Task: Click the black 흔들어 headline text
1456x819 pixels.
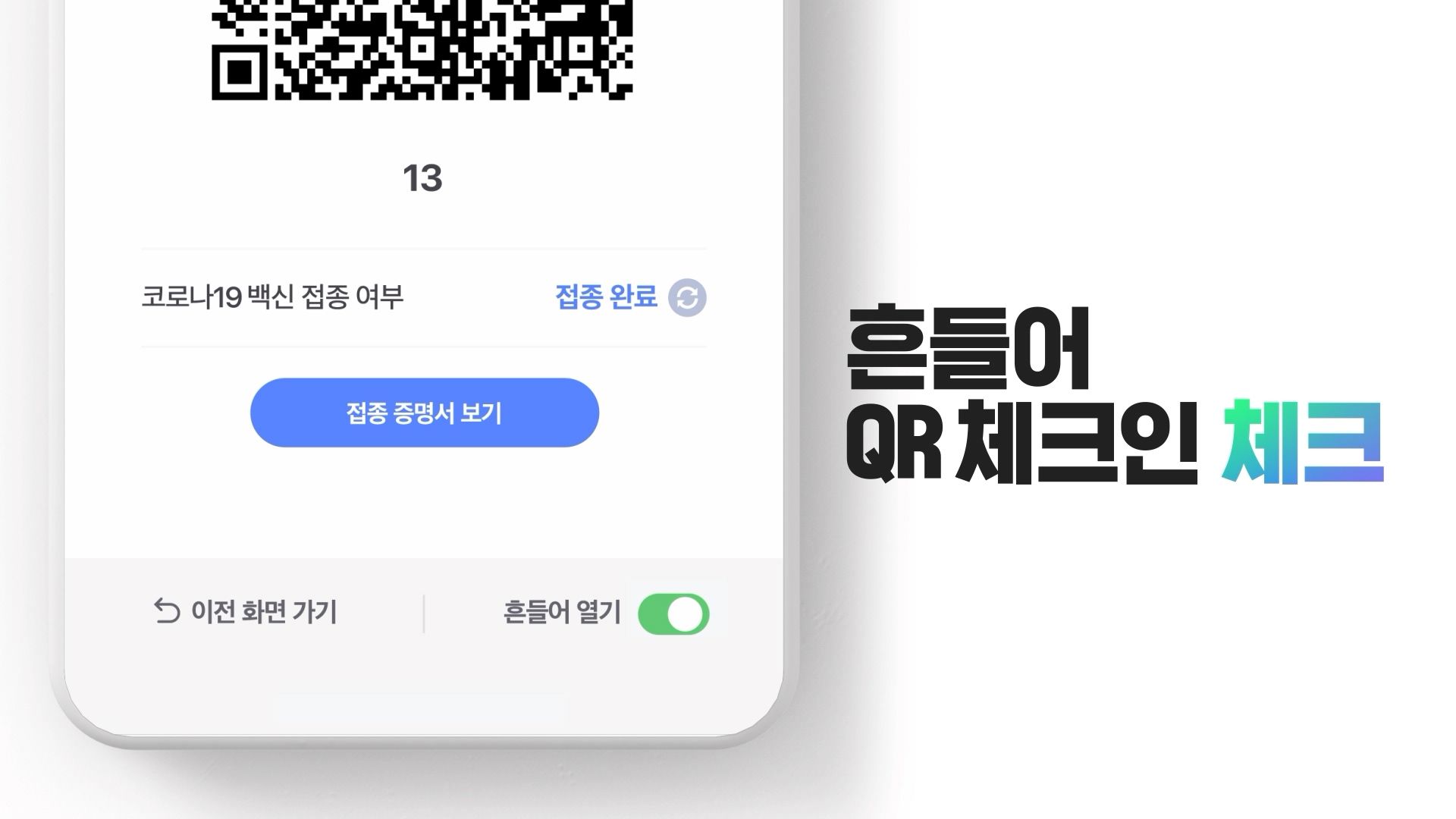Action: 968,348
